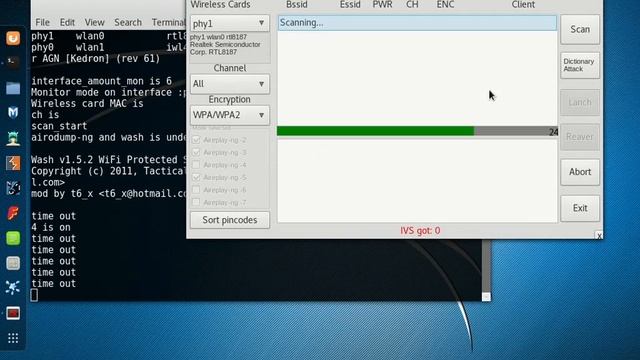This screenshot has height=360, width=640.
Task: Show the applications grid in the dock
Action: click(13, 338)
